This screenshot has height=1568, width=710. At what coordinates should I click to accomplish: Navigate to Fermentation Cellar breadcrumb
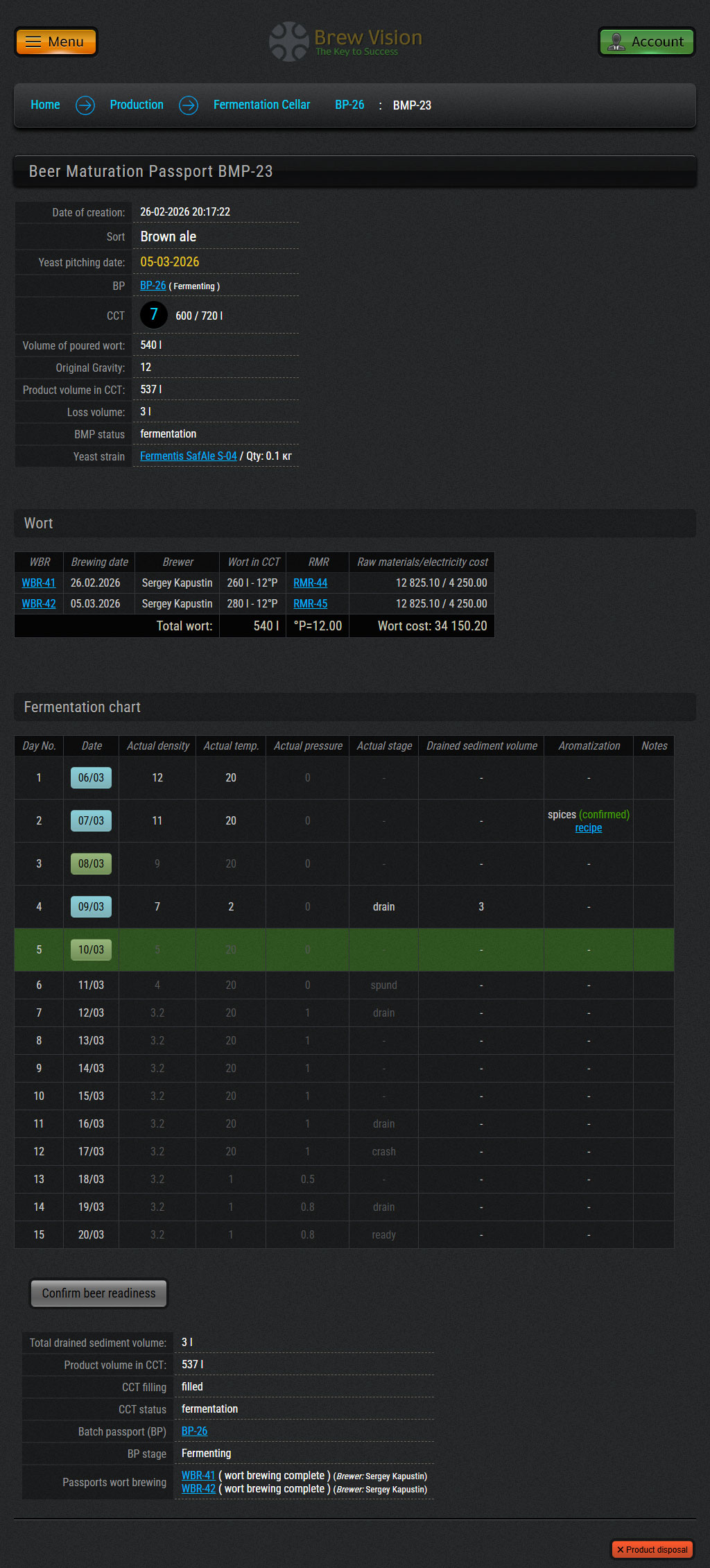tap(261, 105)
